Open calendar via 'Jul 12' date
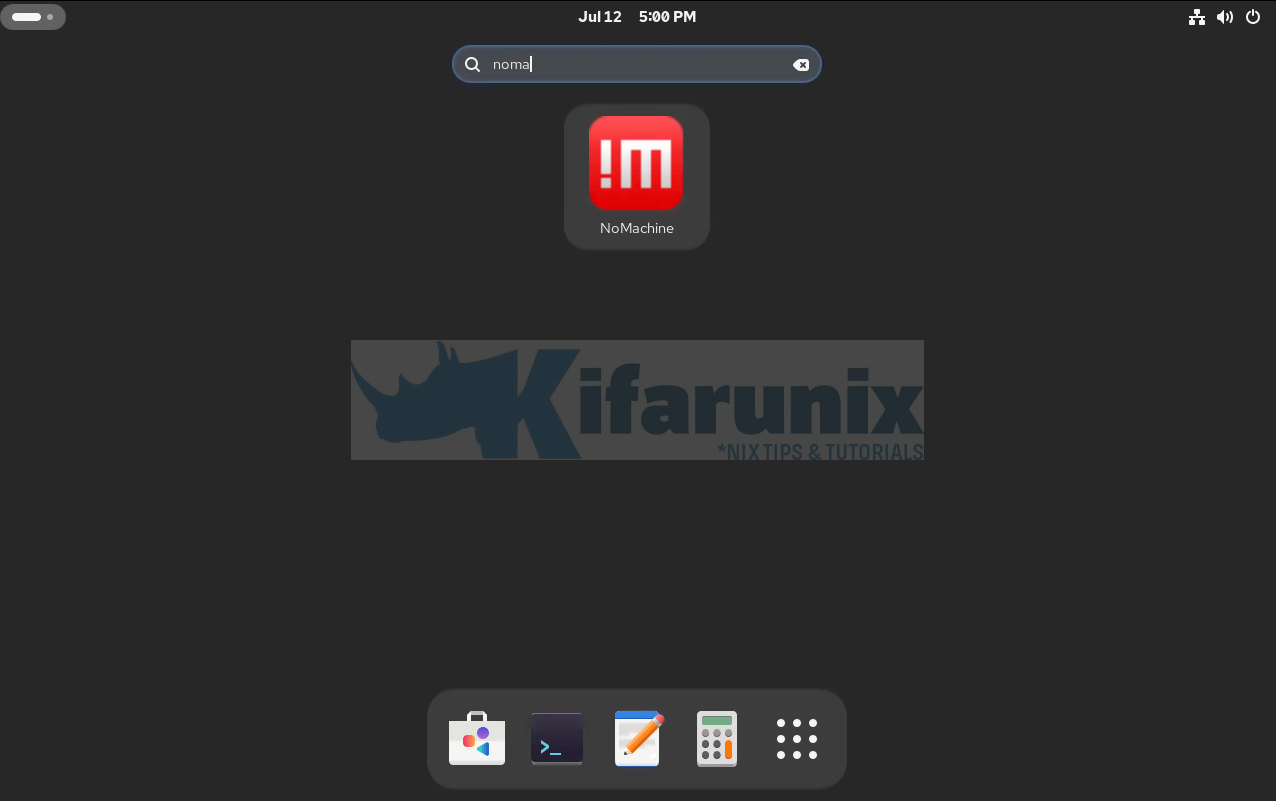 [x=600, y=17]
